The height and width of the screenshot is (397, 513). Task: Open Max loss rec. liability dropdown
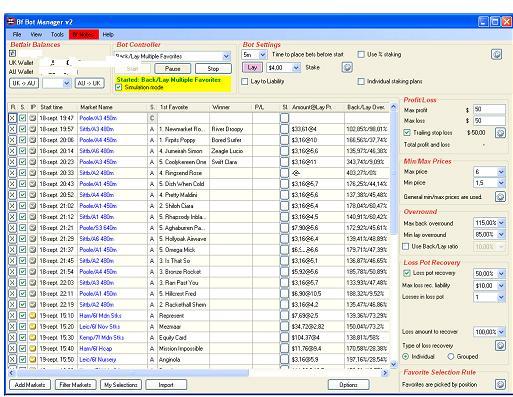tap(501, 286)
